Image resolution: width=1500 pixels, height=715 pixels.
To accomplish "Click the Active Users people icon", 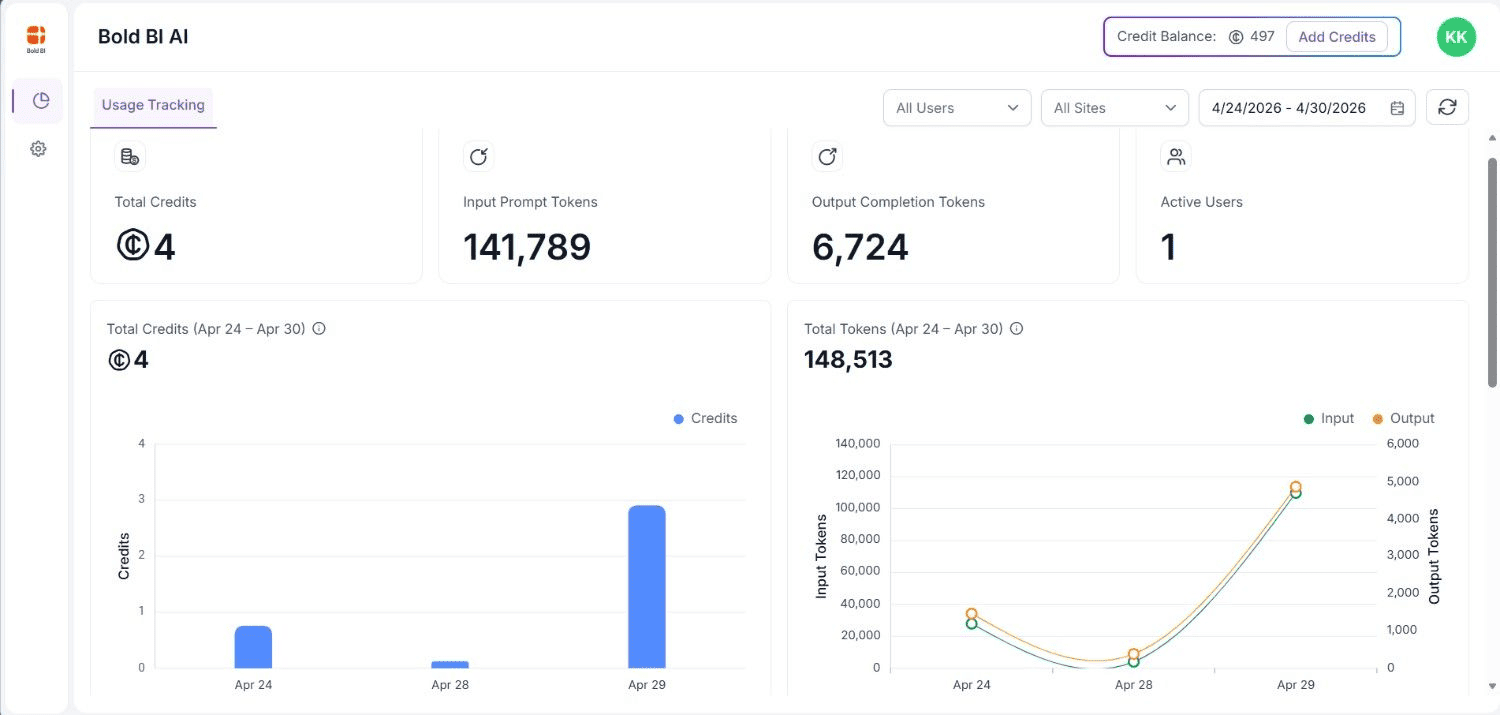I will tap(1176, 156).
